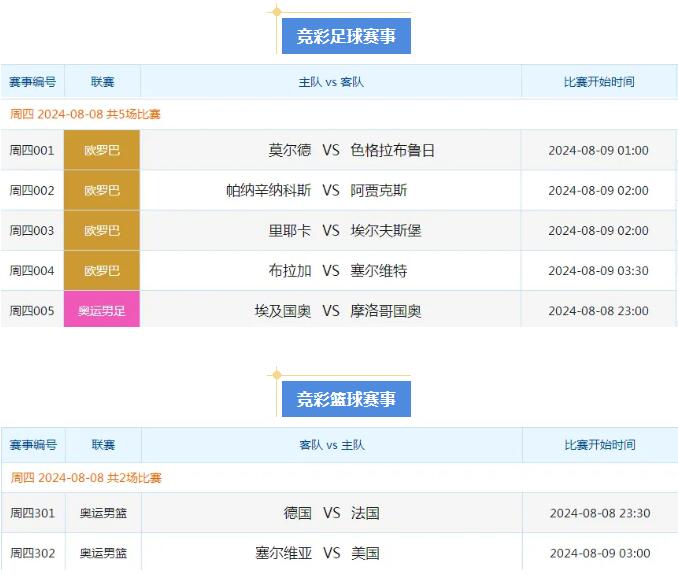Click the basketball 联赛 column header
The width and height of the screenshot is (678, 576).
tap(103, 445)
